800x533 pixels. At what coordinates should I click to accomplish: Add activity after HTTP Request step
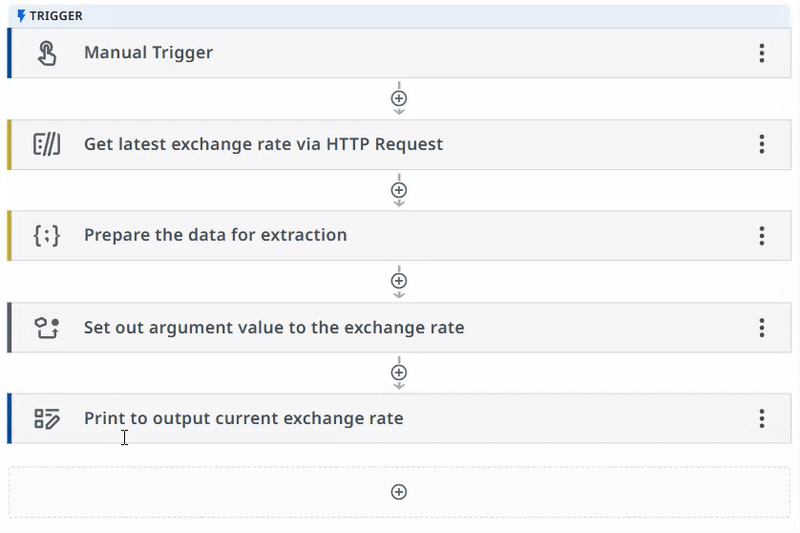tap(399, 190)
